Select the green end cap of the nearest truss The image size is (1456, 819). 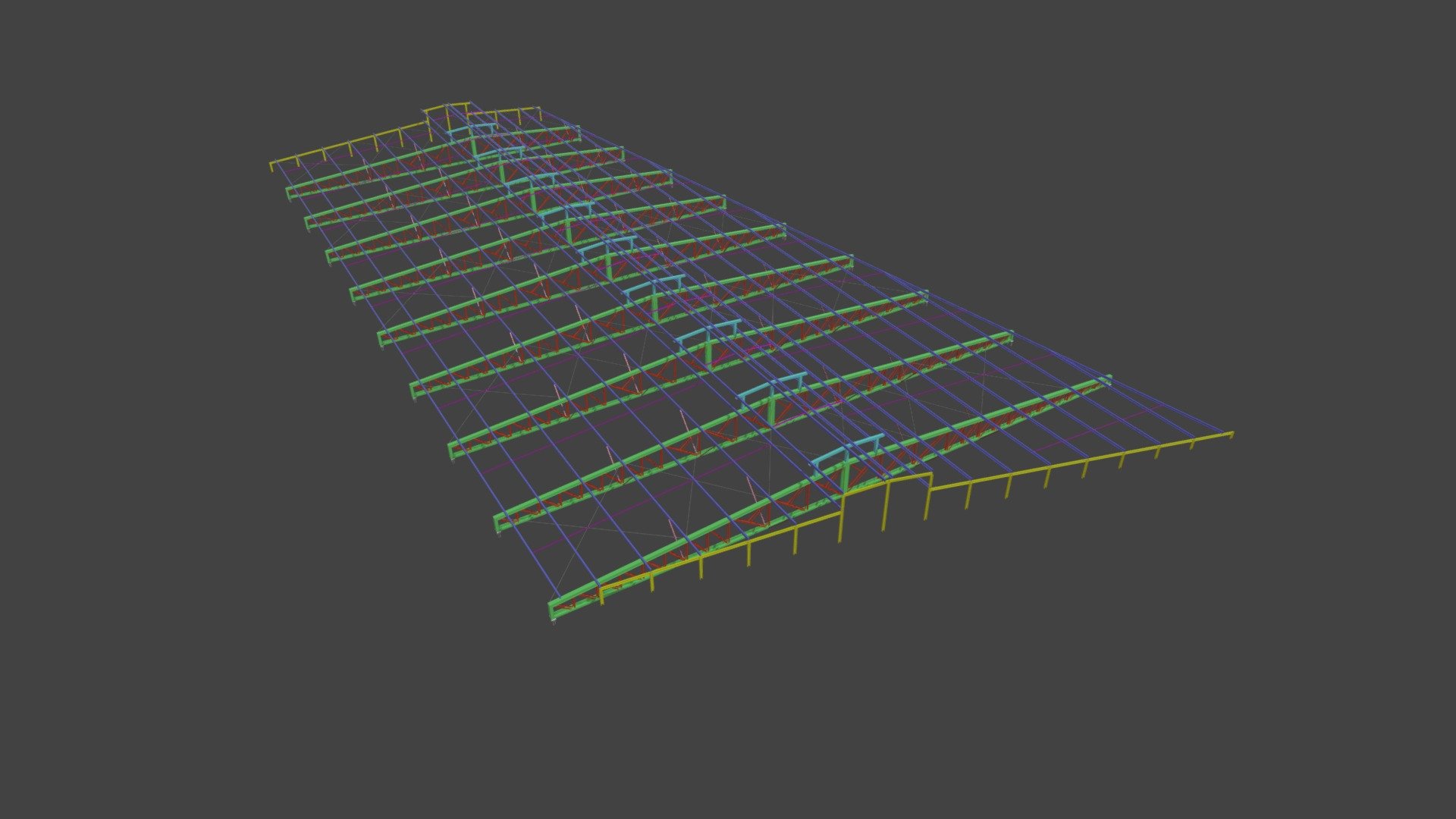554,611
